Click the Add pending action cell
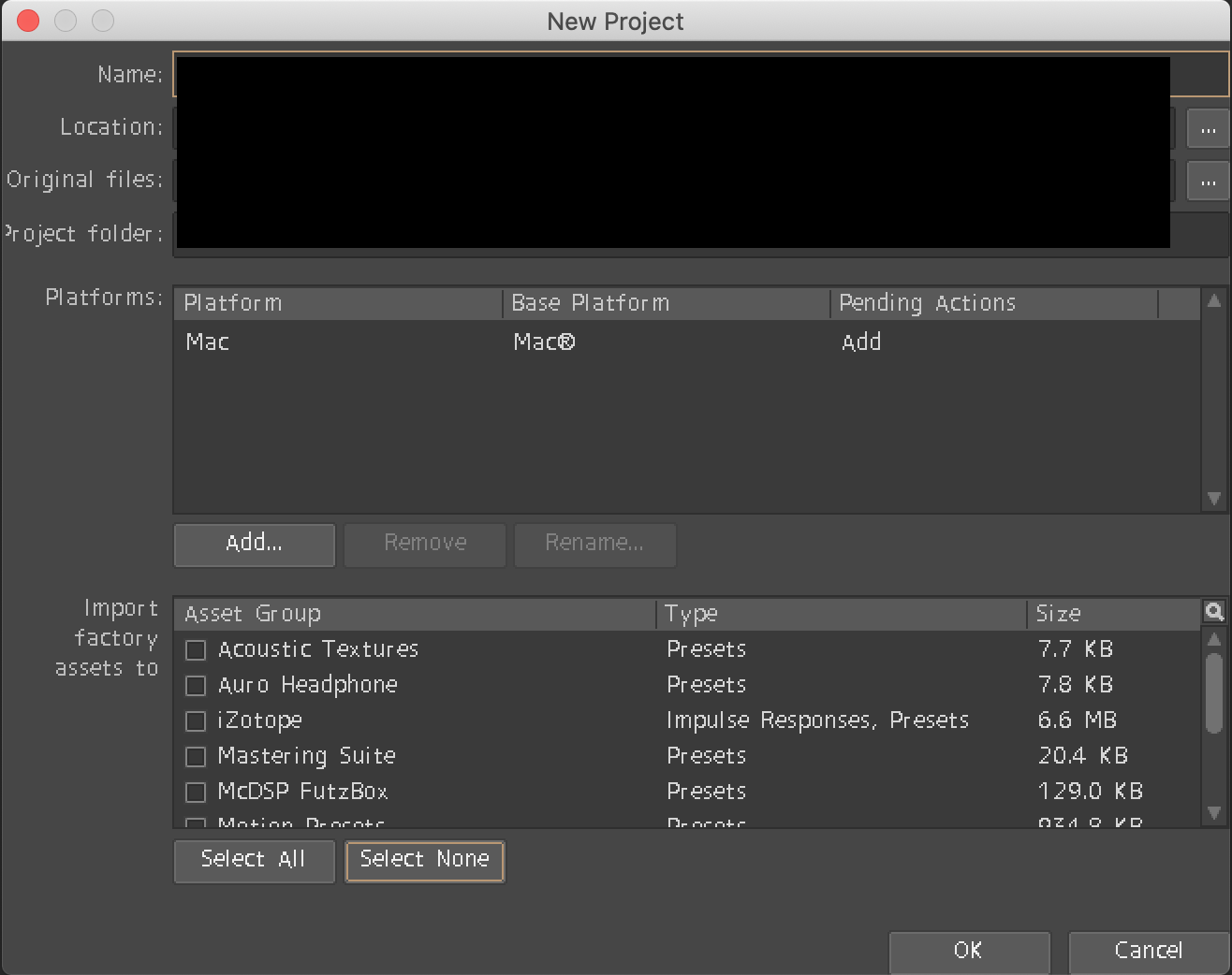Image resolution: width=1232 pixels, height=975 pixels. 861,342
